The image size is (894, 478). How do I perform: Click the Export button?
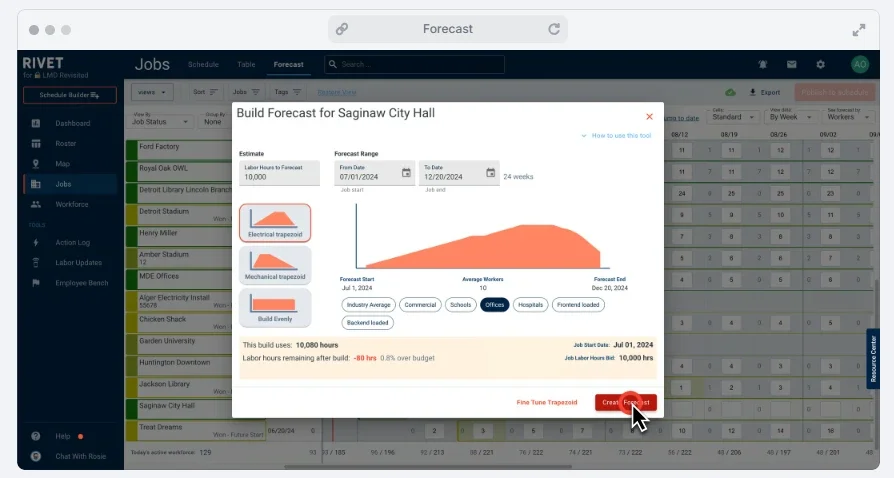click(765, 92)
